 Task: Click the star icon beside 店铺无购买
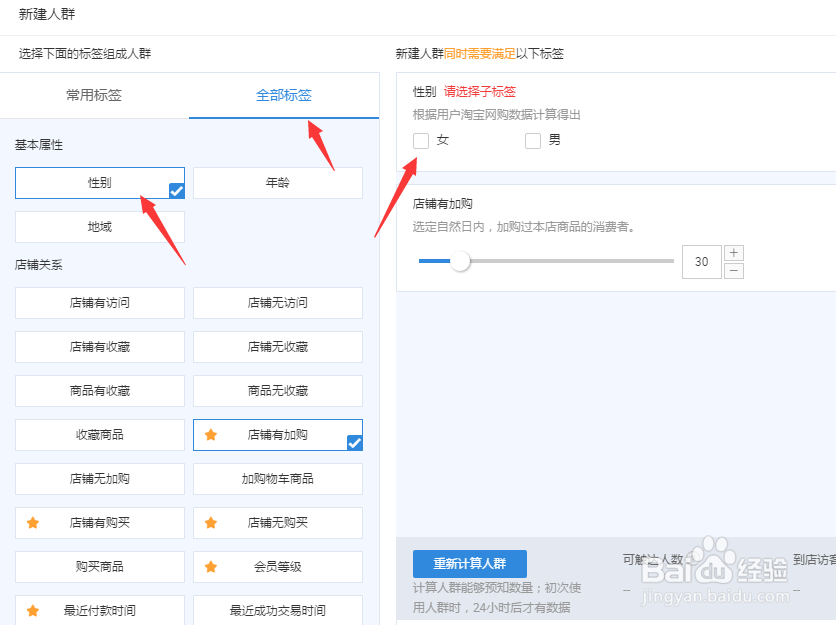coord(210,523)
